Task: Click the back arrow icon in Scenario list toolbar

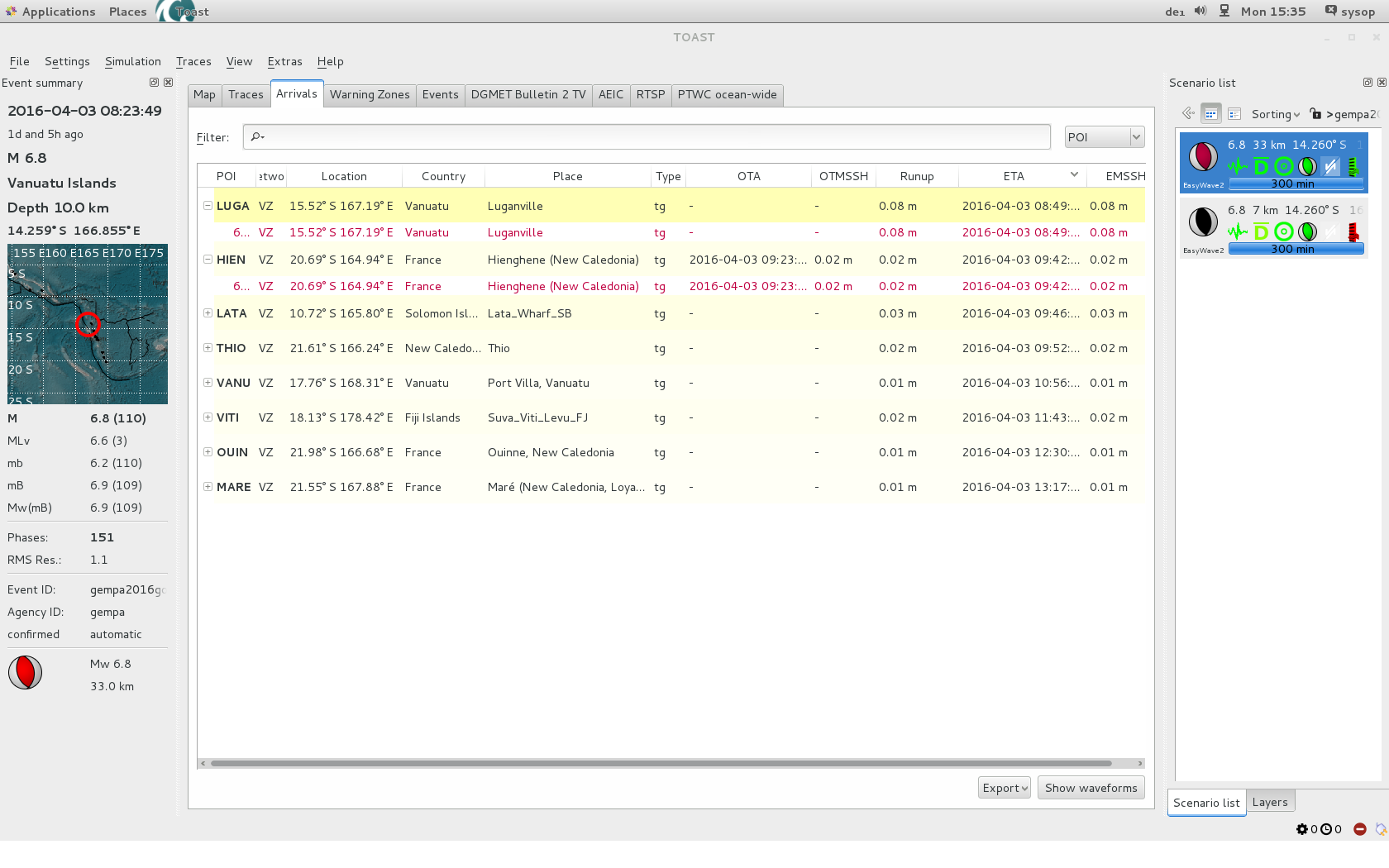Action: pos(1188,113)
